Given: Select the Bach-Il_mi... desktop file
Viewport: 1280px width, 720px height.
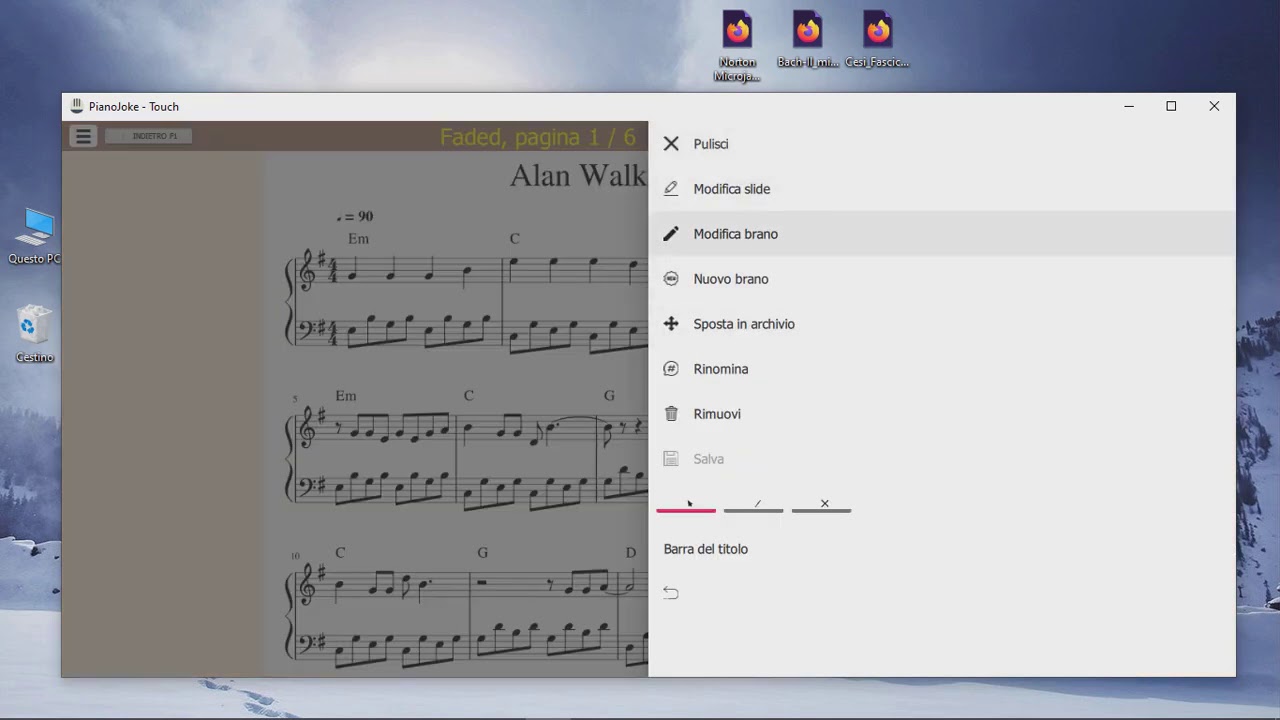Looking at the screenshot, I should (808, 40).
